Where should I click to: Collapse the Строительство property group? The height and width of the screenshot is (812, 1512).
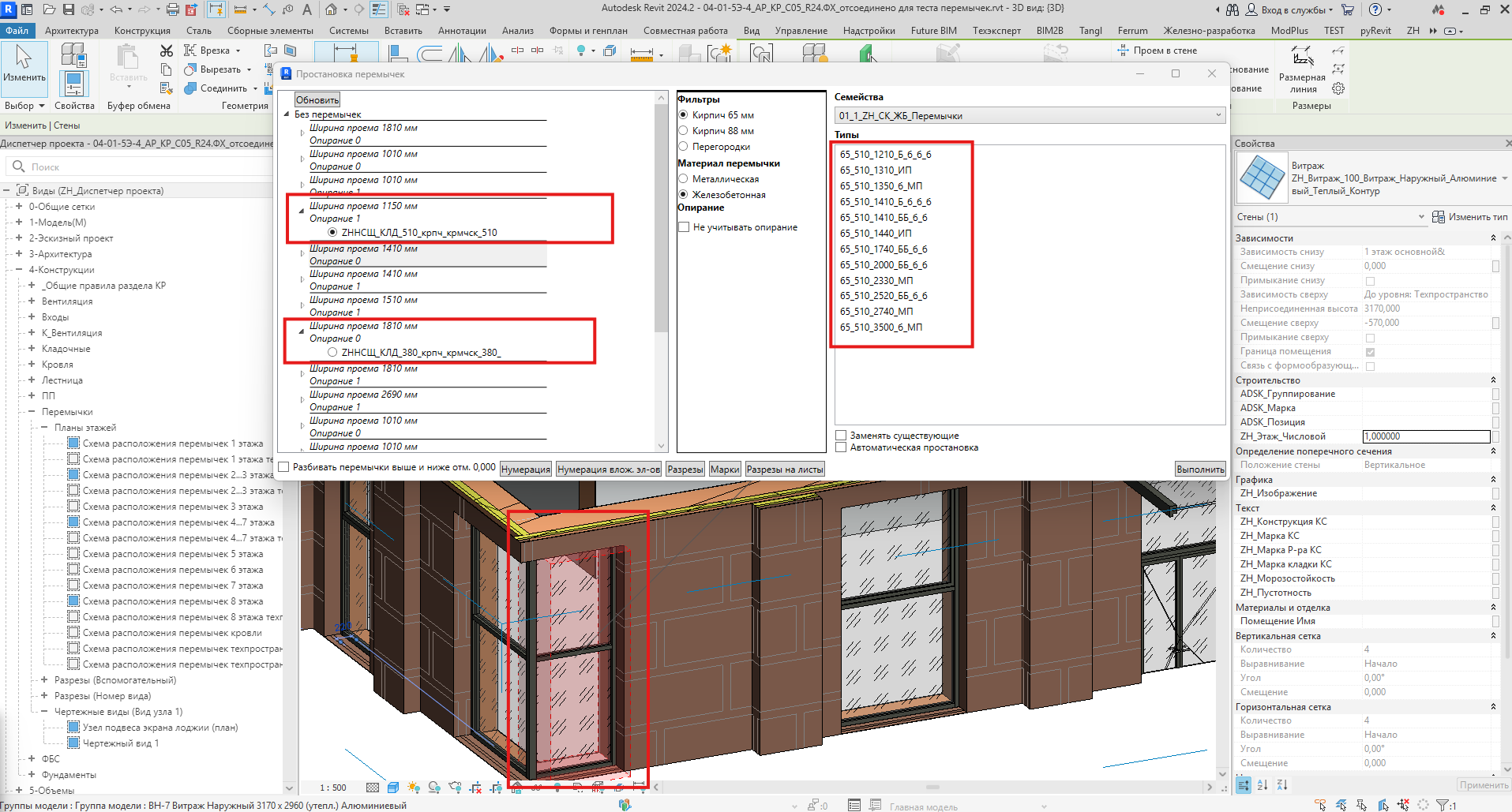click(x=1493, y=380)
